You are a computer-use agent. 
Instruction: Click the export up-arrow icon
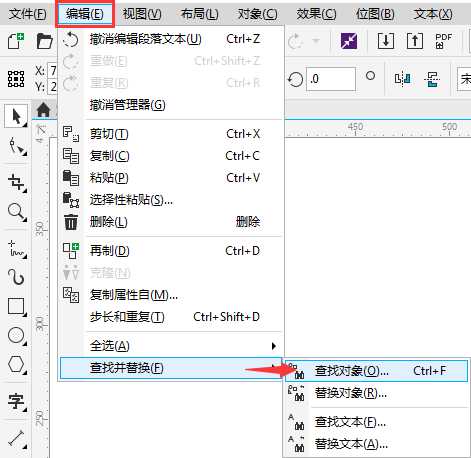(415, 41)
